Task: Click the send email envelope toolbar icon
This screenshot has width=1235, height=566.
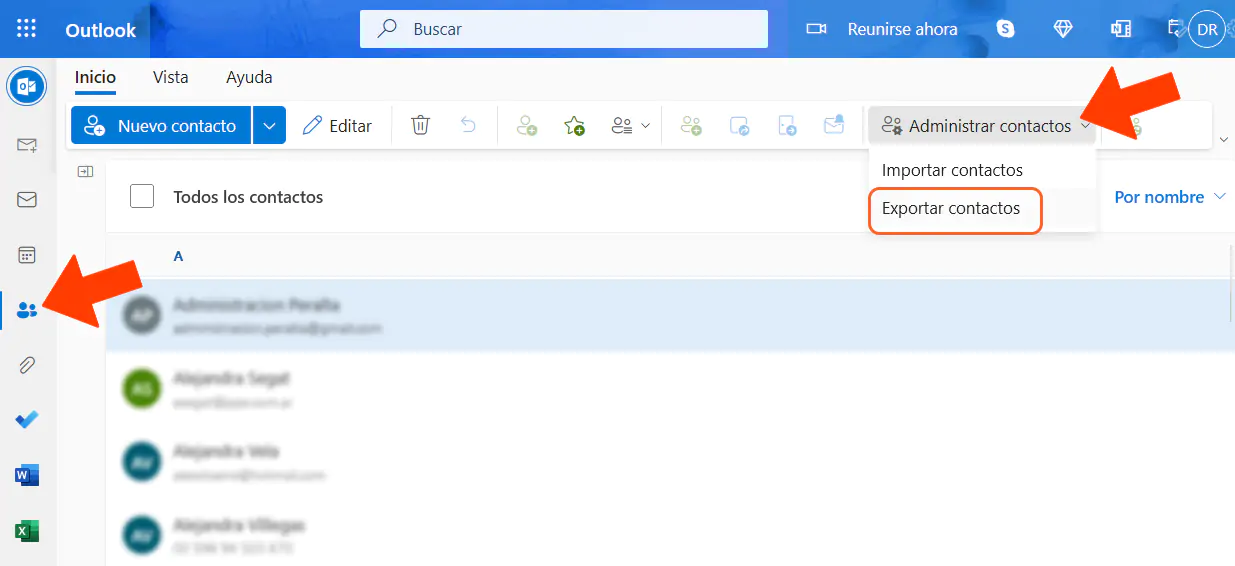Action: click(834, 126)
